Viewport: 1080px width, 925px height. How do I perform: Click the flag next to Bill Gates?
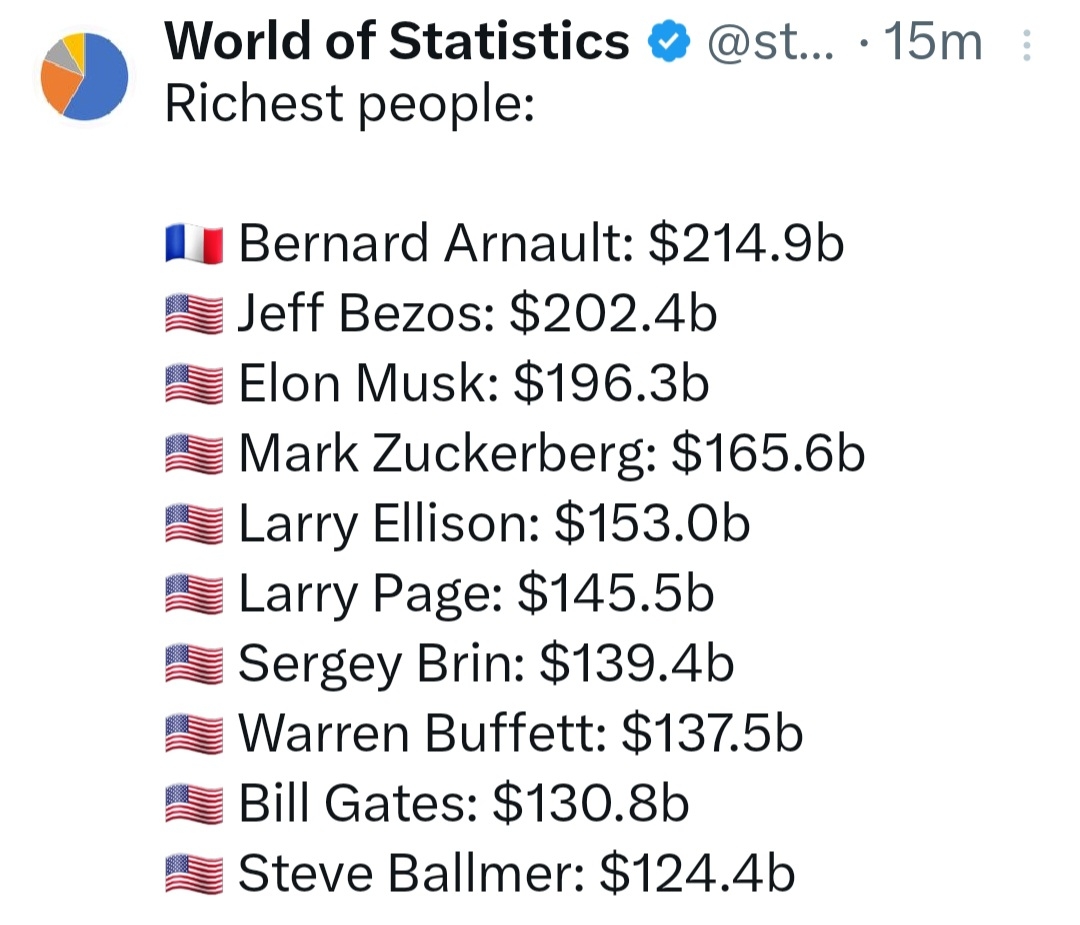(x=194, y=805)
